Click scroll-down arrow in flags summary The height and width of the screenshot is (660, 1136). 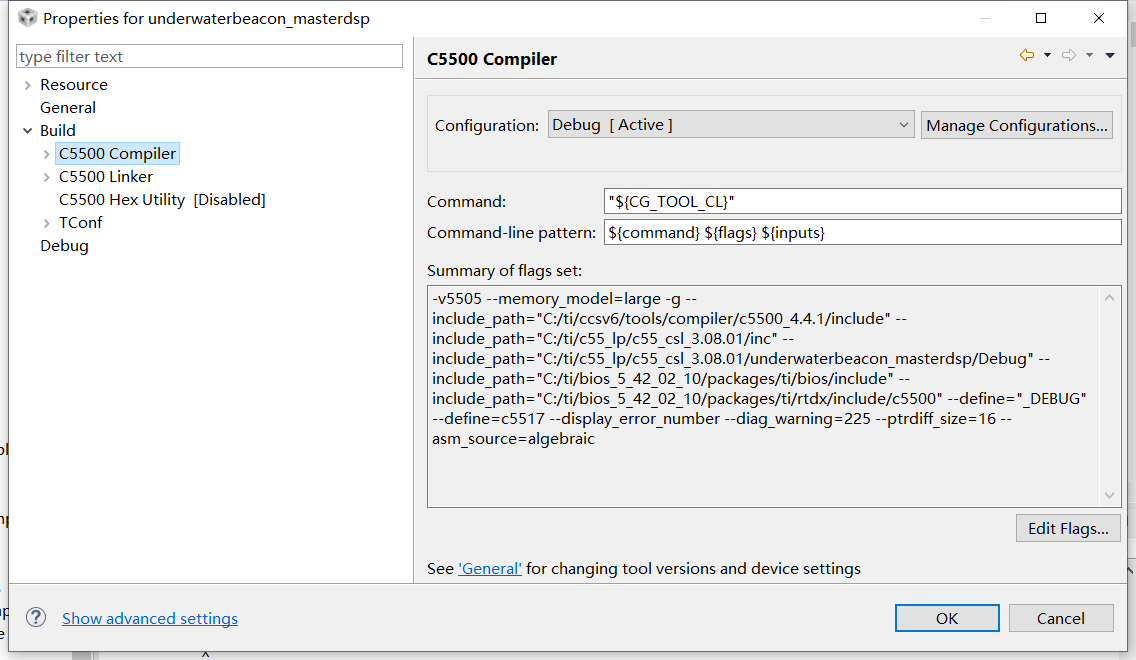pyautogui.click(x=1110, y=495)
